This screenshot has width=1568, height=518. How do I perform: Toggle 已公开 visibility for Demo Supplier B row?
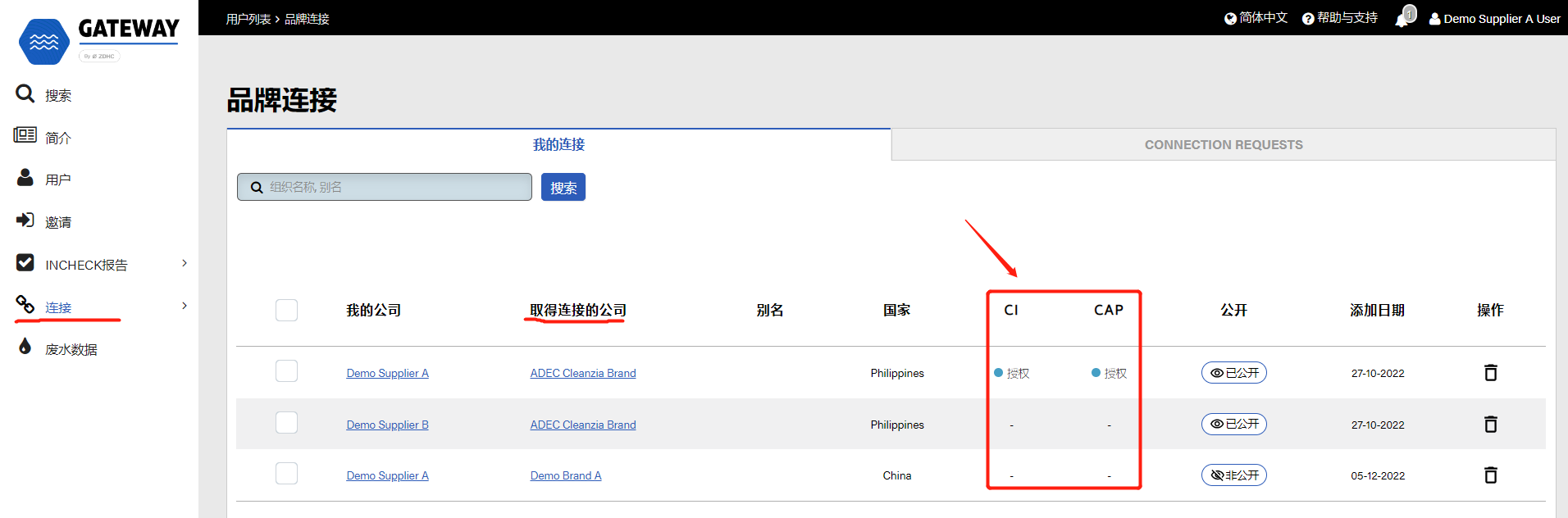1234,425
